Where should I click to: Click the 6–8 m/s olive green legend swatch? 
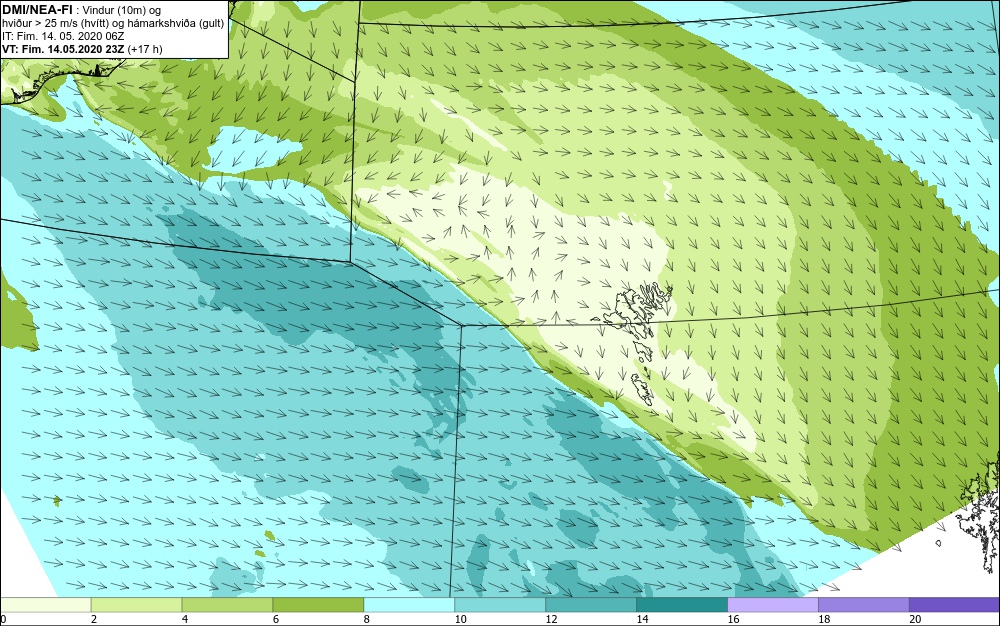(x=318, y=604)
